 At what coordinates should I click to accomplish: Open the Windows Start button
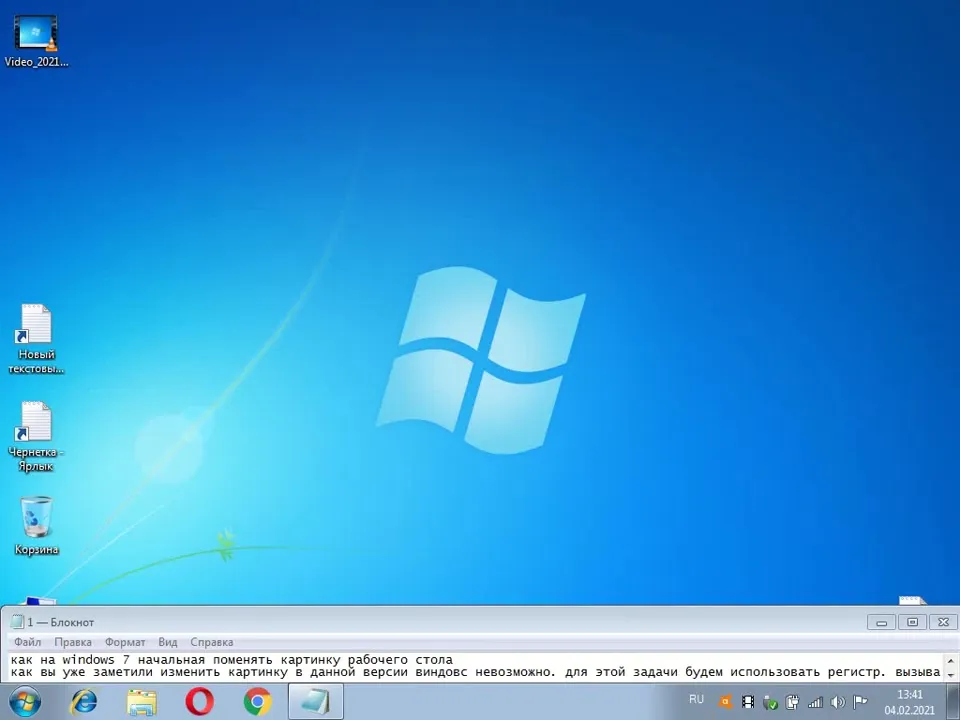click(x=25, y=702)
